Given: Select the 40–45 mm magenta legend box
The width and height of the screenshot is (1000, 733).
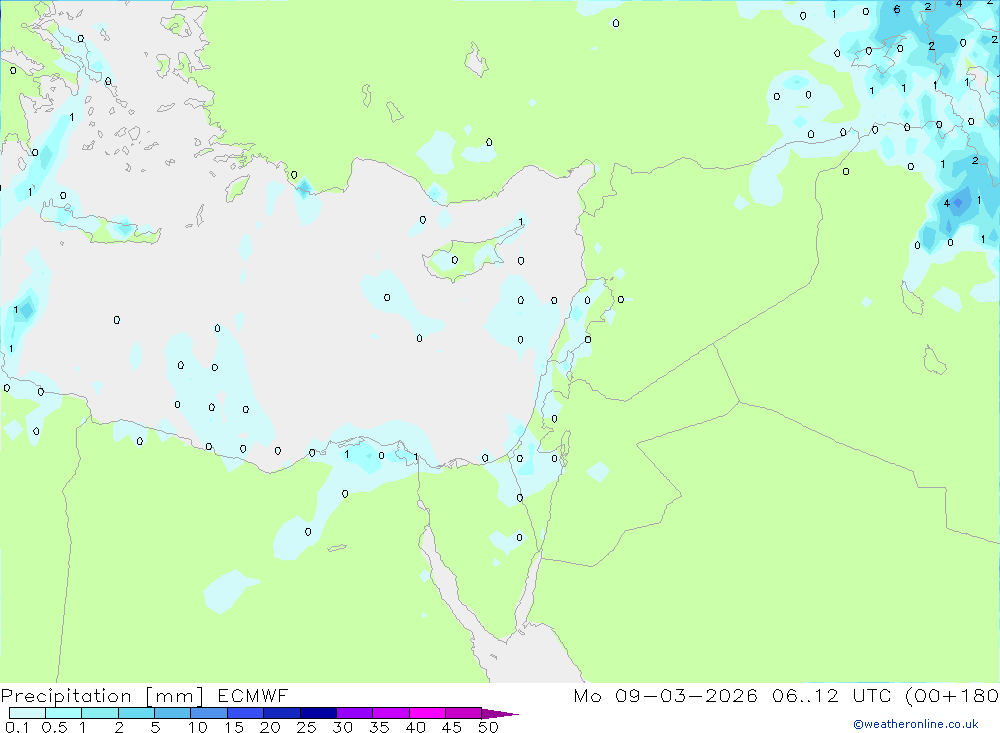Looking at the screenshot, I should (427, 713).
